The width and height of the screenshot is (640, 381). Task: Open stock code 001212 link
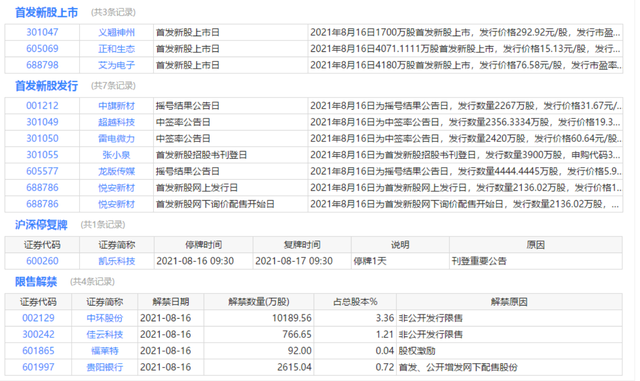tap(42, 106)
